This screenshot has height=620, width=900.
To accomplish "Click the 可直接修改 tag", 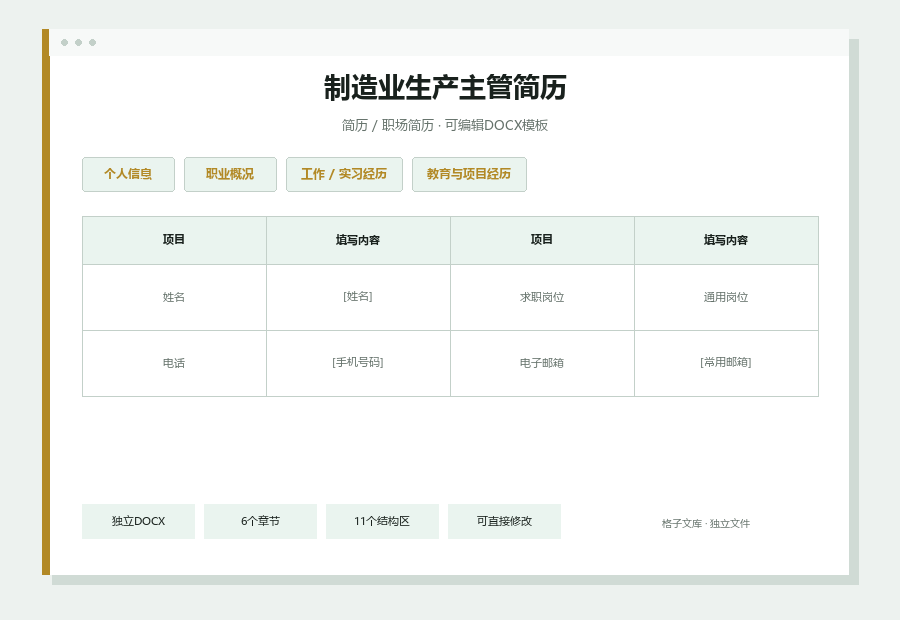I will [x=505, y=521].
